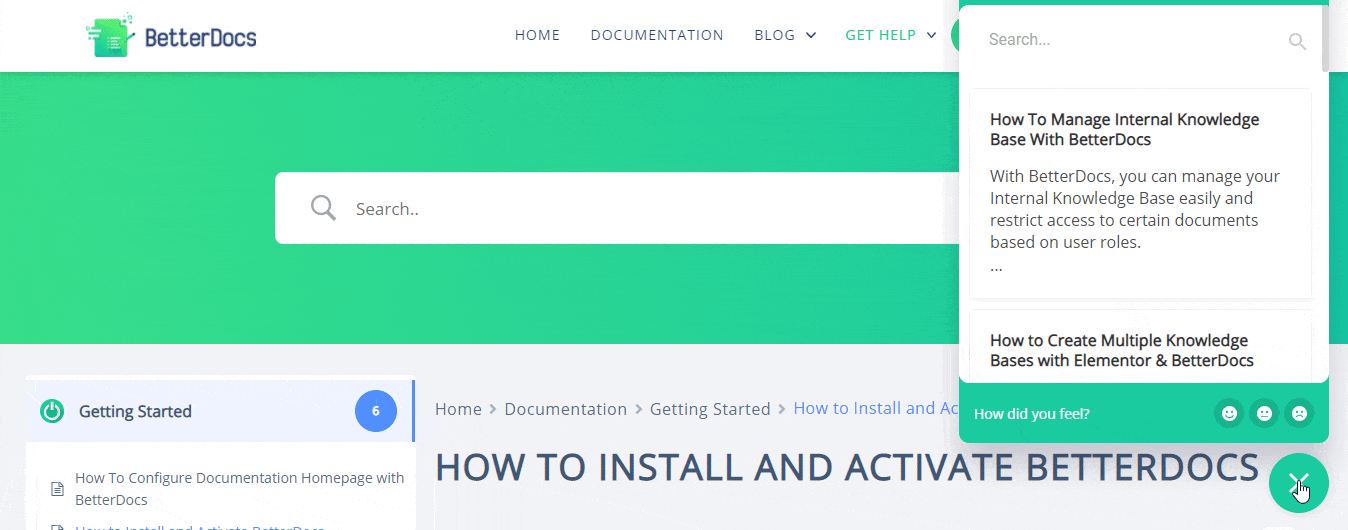The width and height of the screenshot is (1348, 530).
Task: Open the GET HELP dropdown chevron
Action: click(x=931, y=36)
